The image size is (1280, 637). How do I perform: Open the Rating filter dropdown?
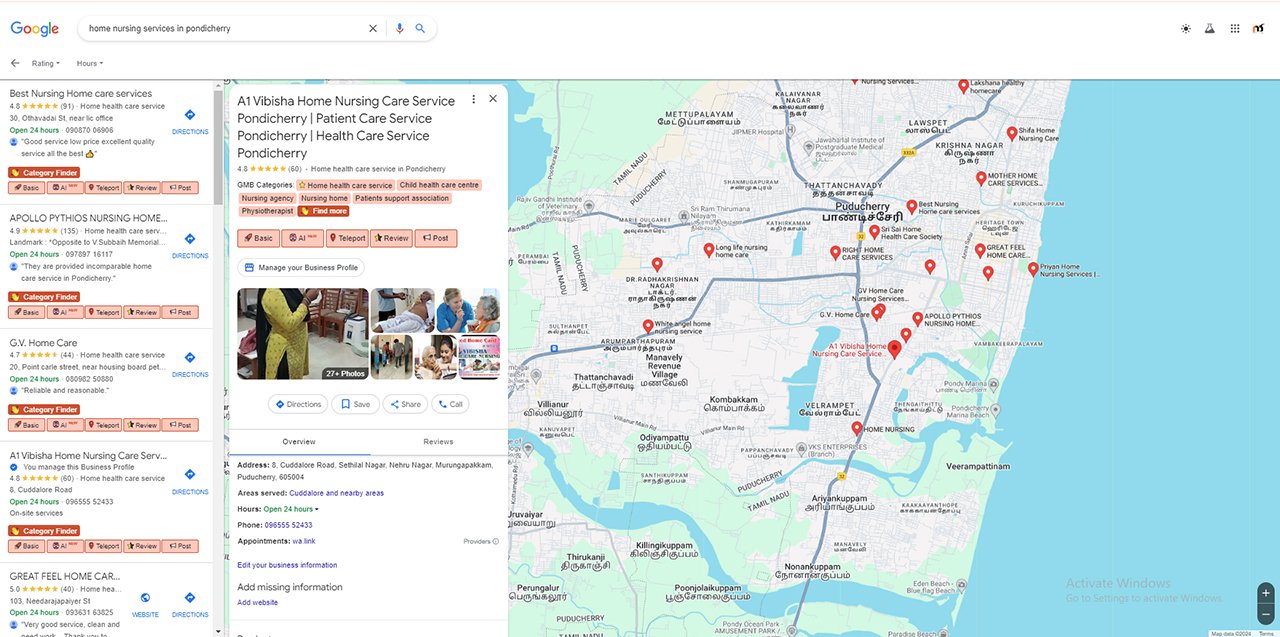coord(46,63)
